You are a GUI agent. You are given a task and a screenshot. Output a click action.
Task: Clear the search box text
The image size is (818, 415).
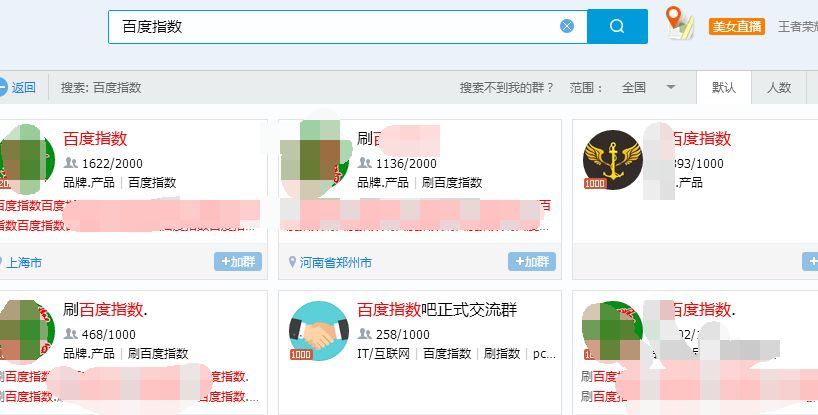(567, 26)
